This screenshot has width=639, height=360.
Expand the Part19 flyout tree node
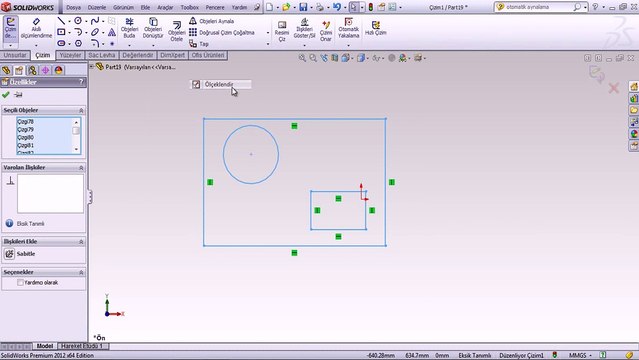click(x=92, y=66)
